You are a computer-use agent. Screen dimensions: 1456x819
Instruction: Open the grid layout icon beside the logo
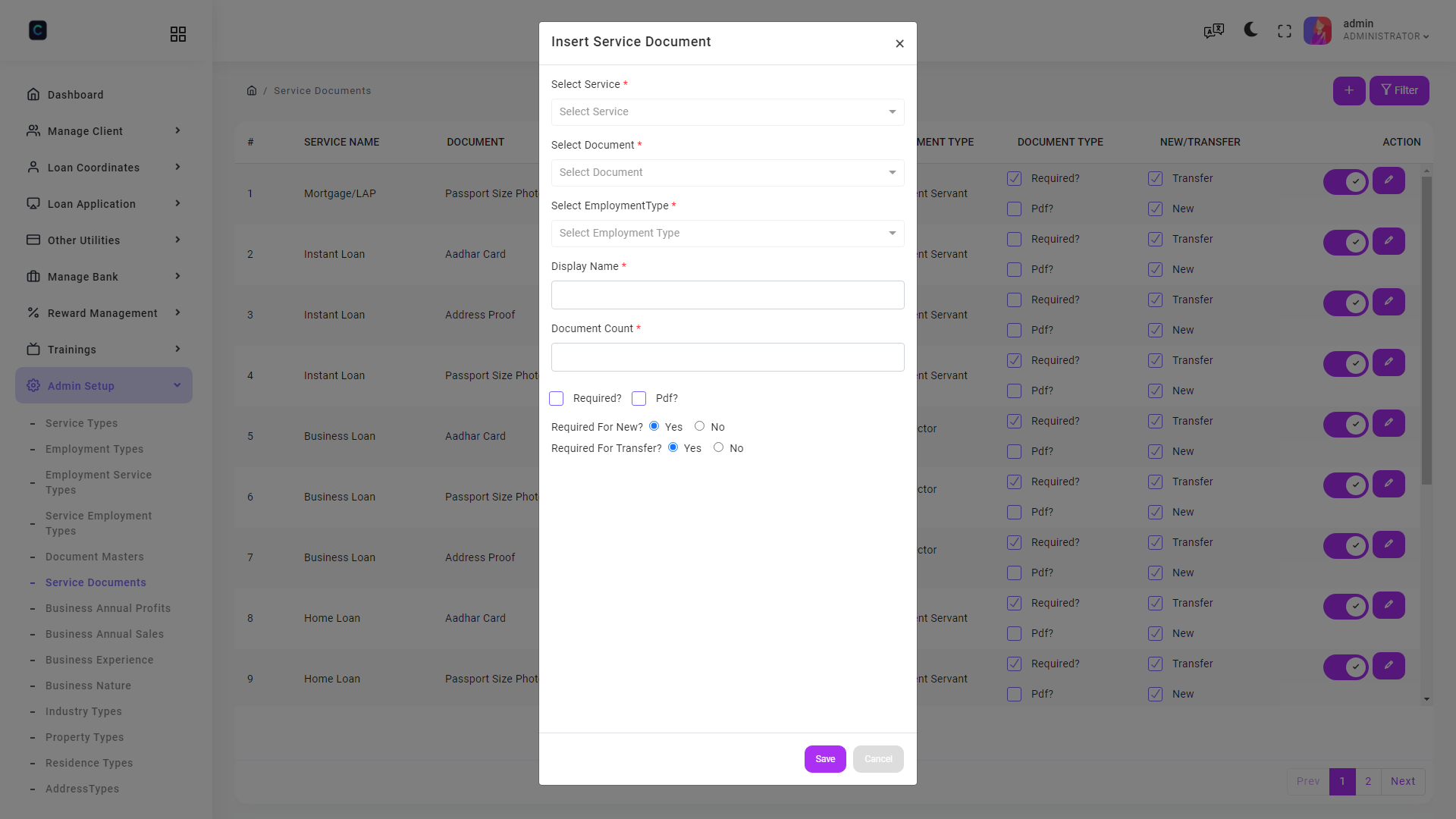[x=178, y=33]
